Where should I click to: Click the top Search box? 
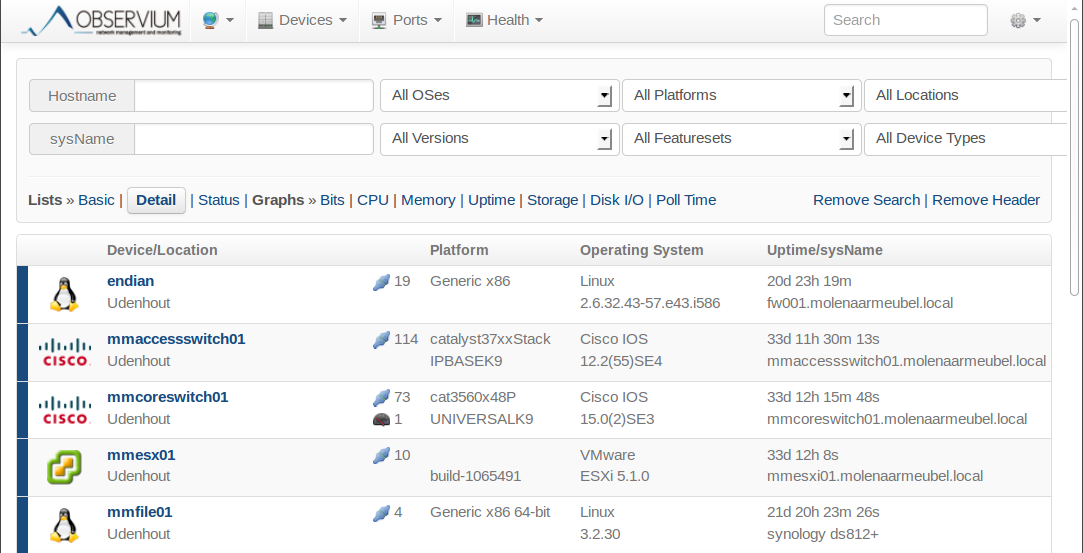click(905, 20)
